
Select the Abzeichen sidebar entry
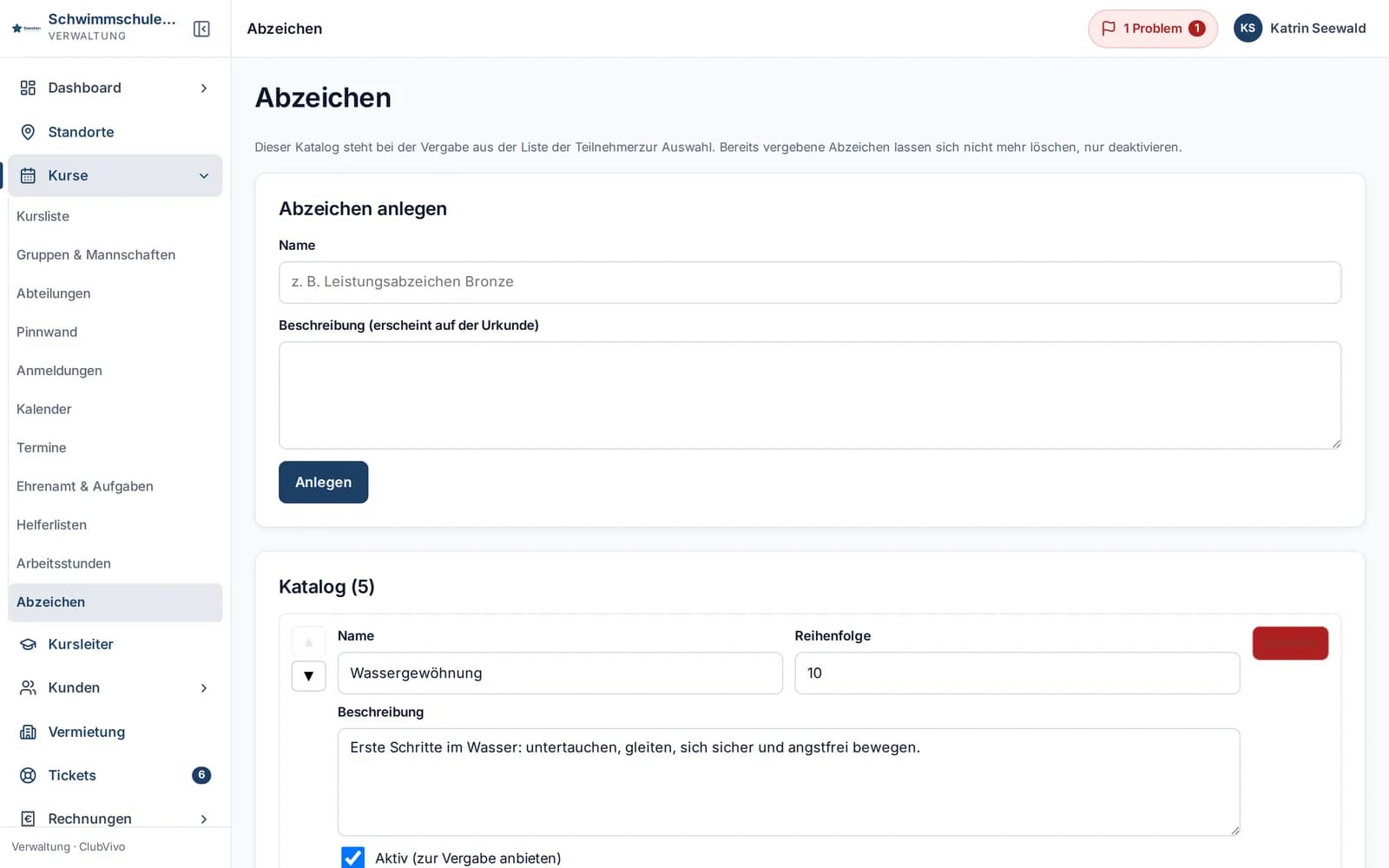[115, 602]
